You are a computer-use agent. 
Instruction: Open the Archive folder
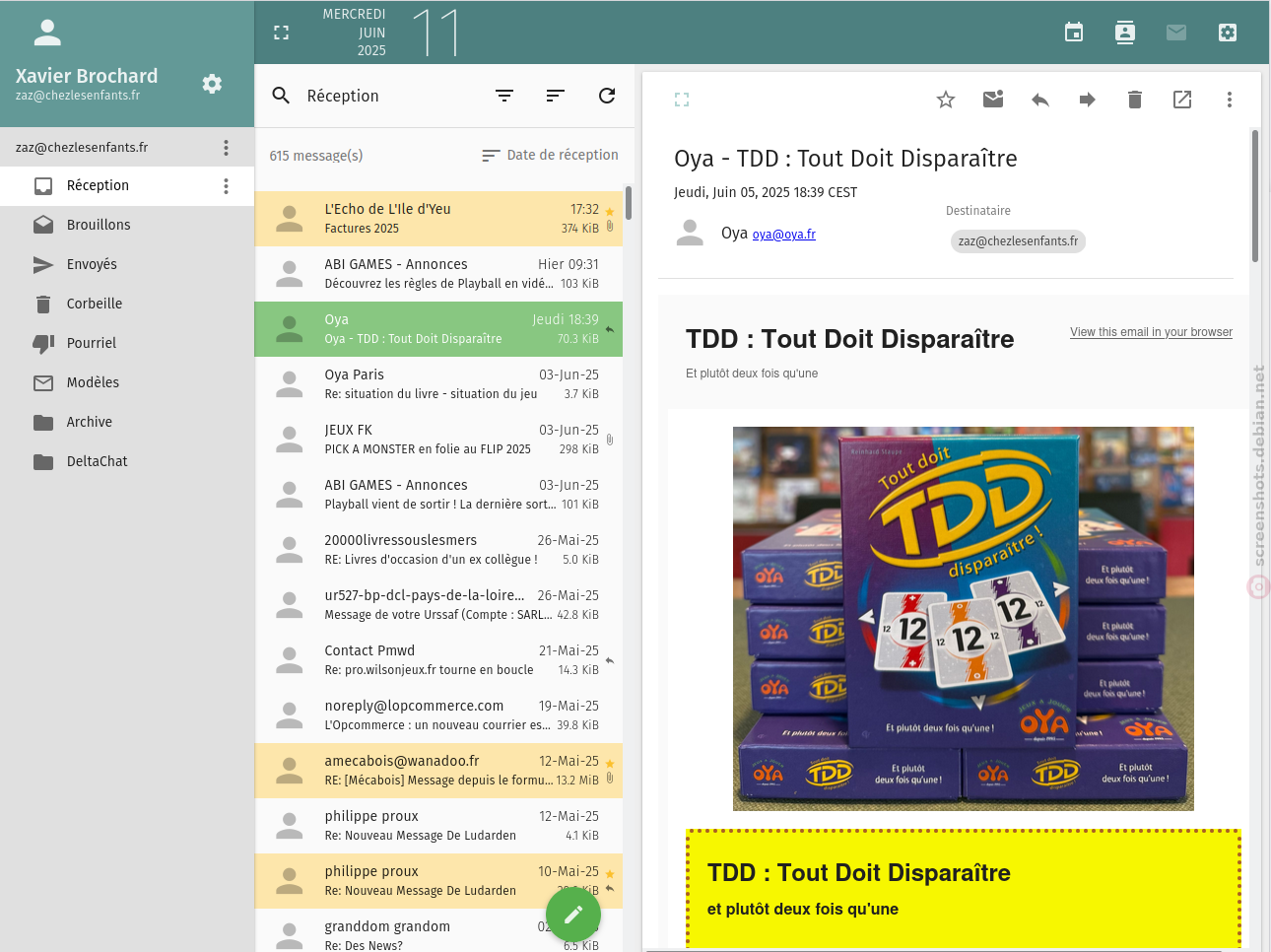point(127,422)
